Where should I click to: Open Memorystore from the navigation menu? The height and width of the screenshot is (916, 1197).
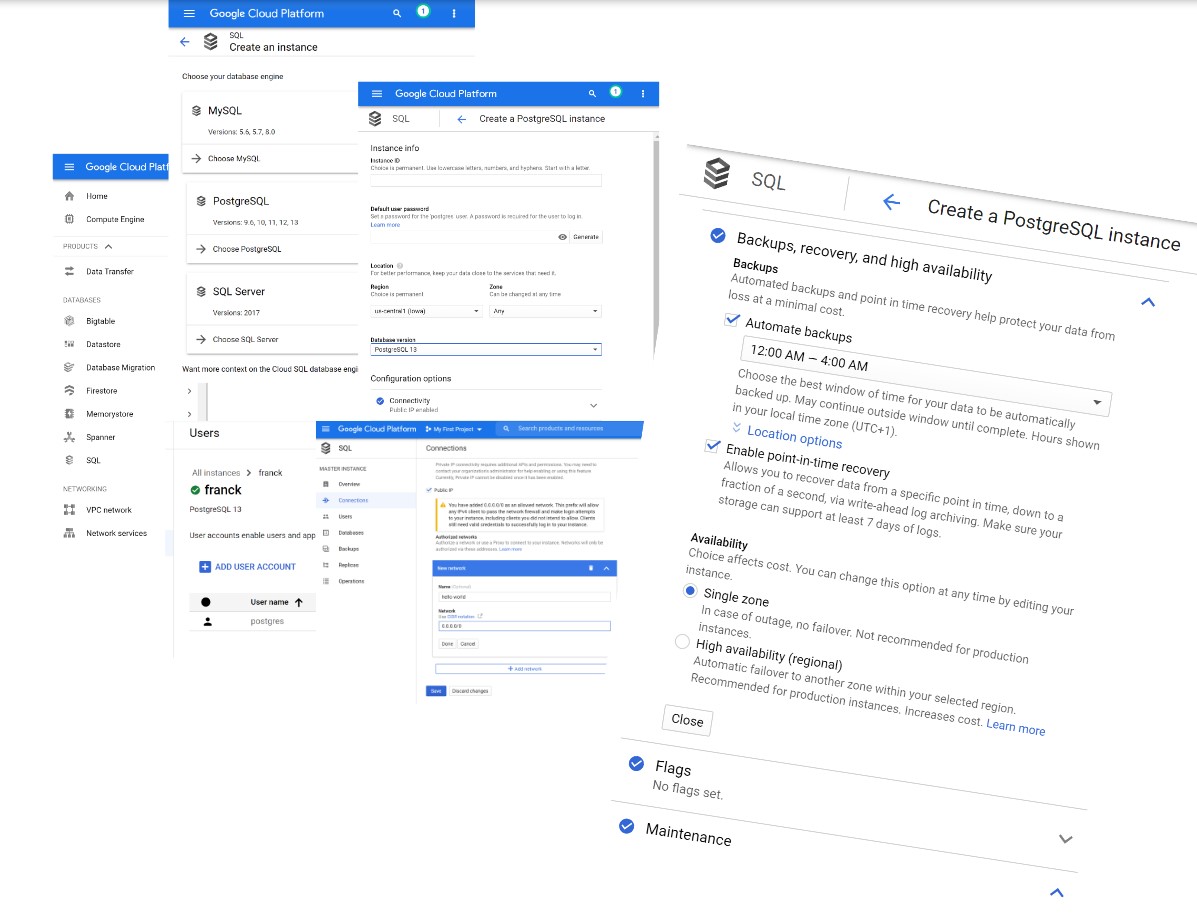click(109, 414)
